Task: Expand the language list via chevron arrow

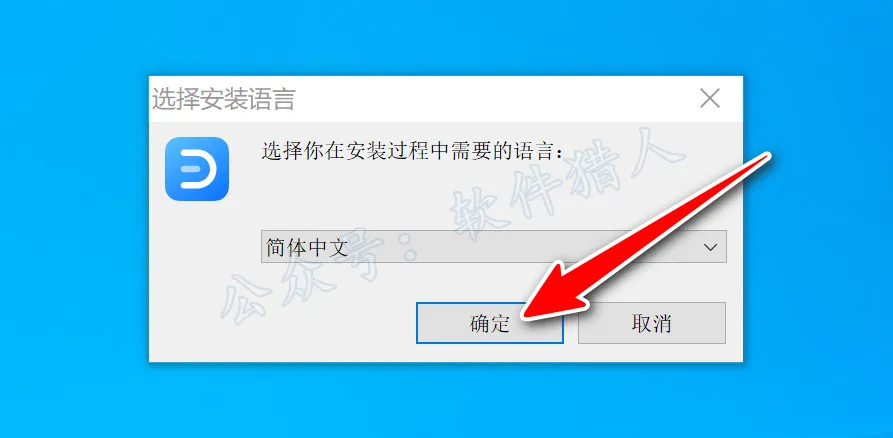Action: coord(710,247)
